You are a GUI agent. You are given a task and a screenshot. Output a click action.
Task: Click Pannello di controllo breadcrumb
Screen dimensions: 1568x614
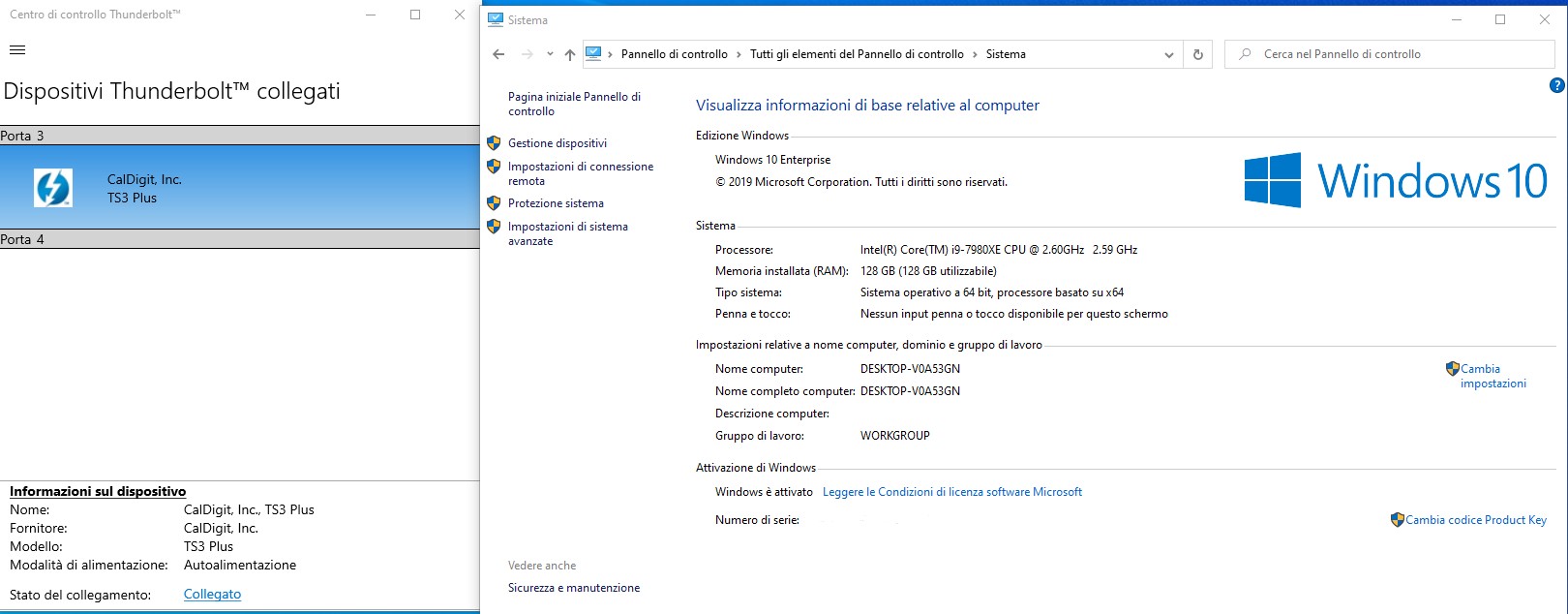click(x=675, y=54)
